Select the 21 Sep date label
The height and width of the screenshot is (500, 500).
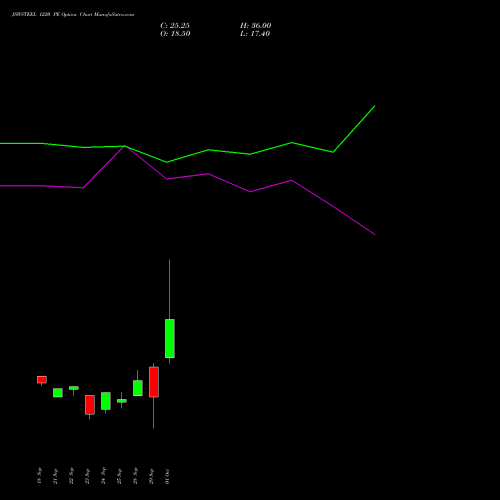click(56, 476)
